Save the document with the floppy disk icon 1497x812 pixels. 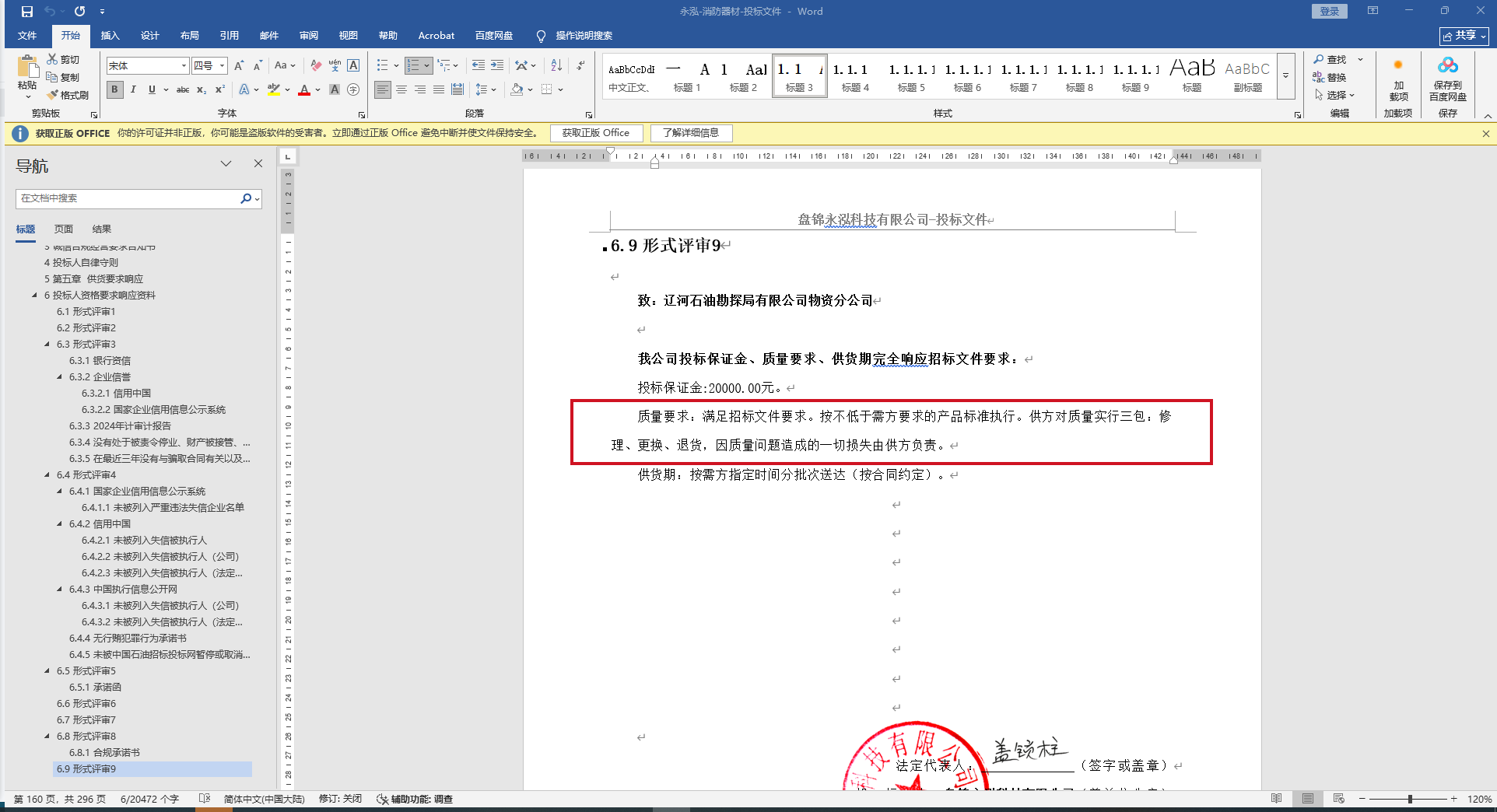click(x=27, y=12)
